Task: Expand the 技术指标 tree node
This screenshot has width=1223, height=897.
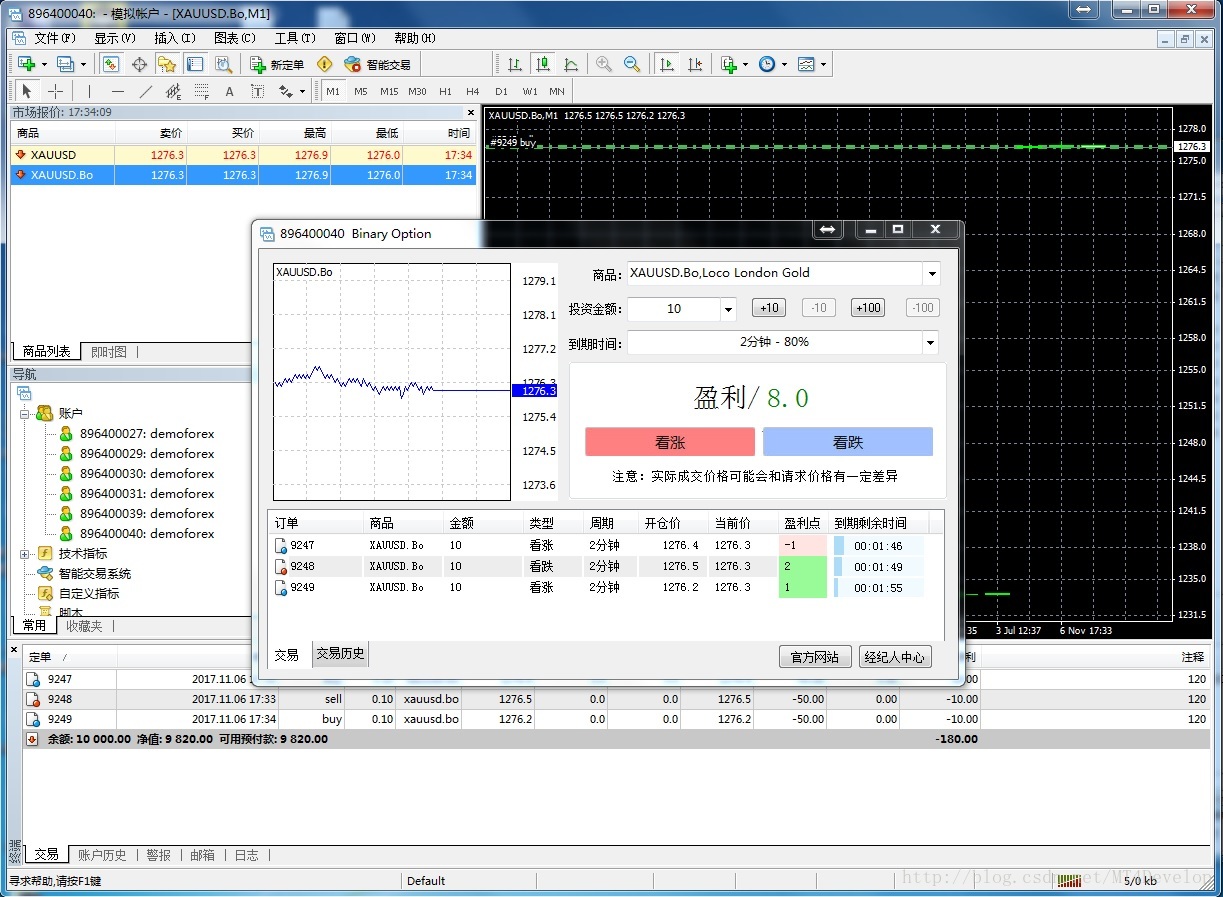Action: 24,553
